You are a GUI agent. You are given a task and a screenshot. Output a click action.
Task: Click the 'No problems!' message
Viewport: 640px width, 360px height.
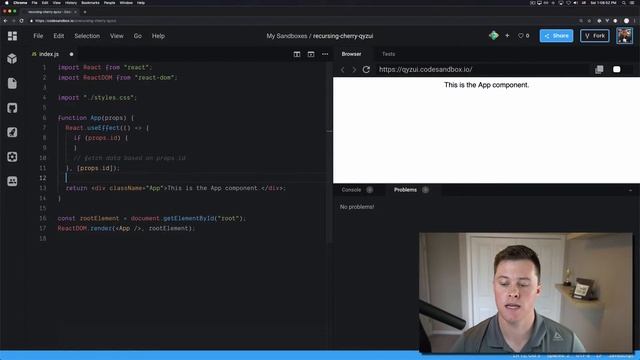click(x=357, y=207)
